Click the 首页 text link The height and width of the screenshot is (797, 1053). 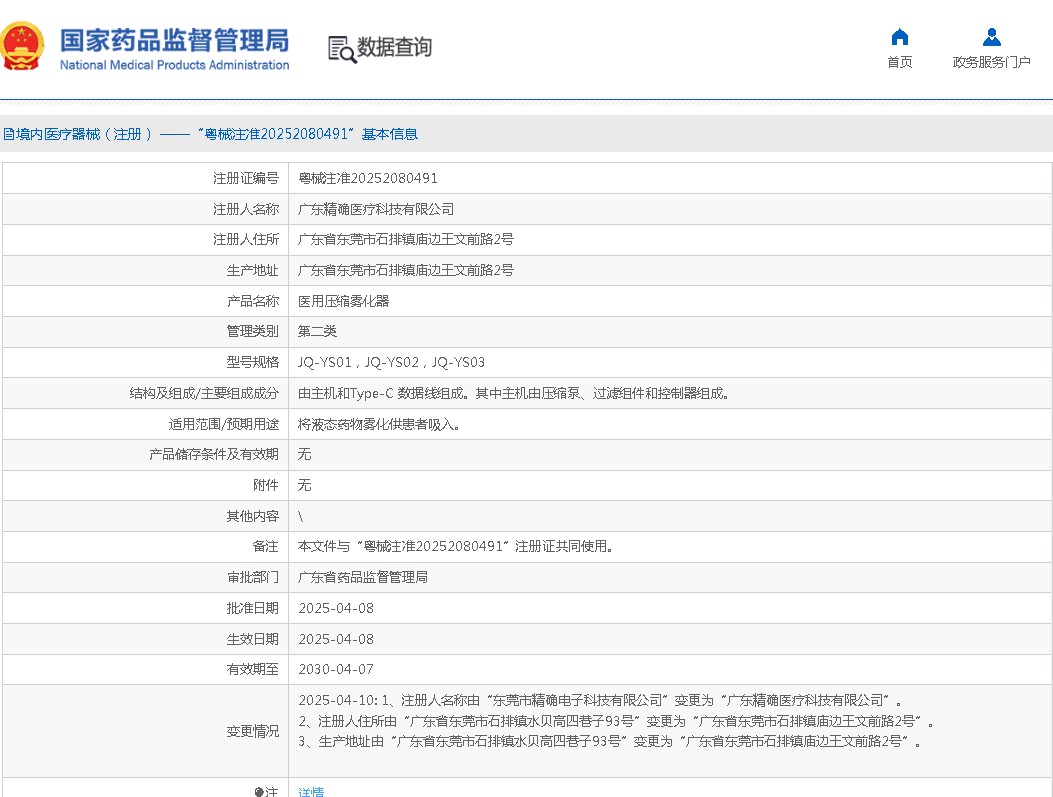899,60
